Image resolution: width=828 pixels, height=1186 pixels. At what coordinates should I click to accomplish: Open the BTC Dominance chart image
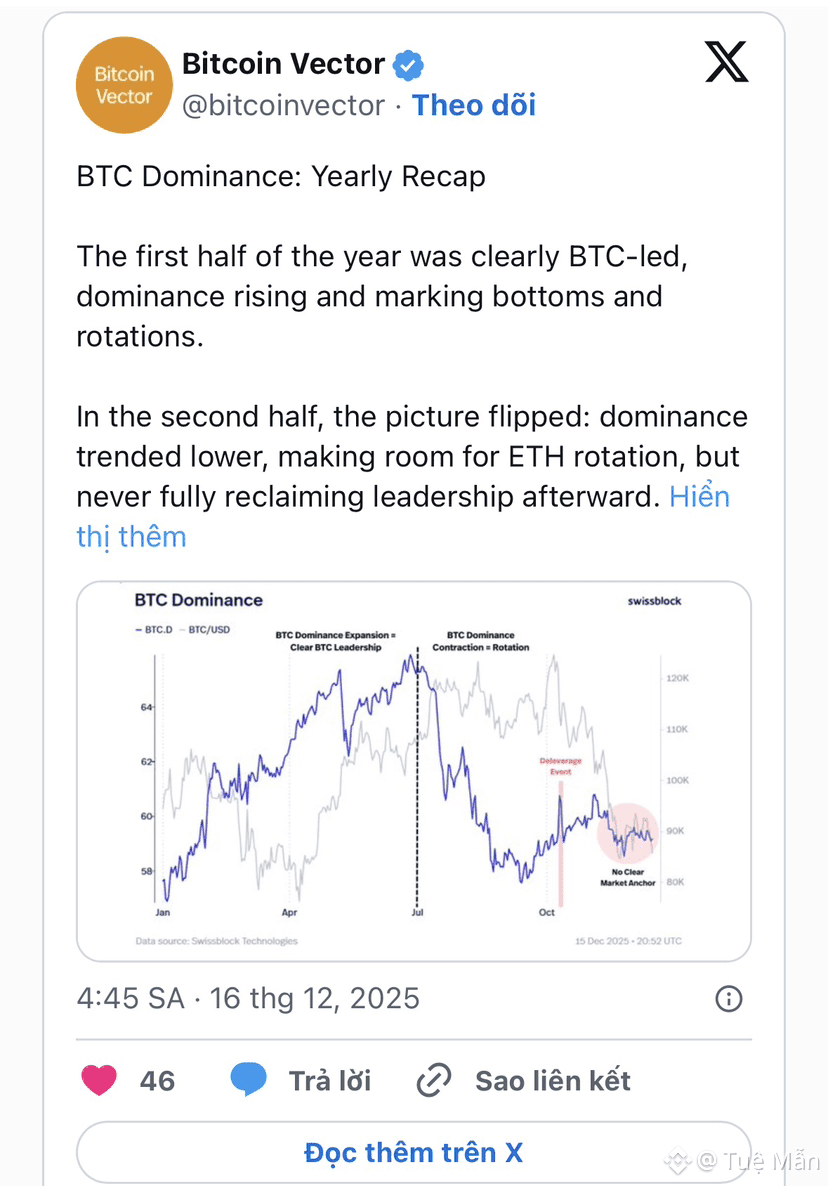(x=413, y=770)
